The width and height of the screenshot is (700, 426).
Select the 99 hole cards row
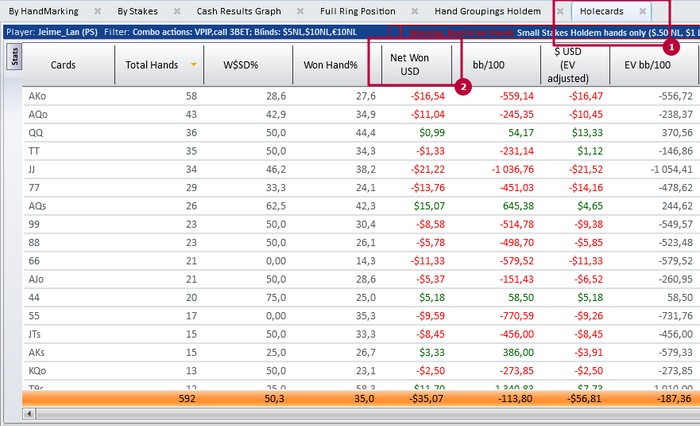361,224
